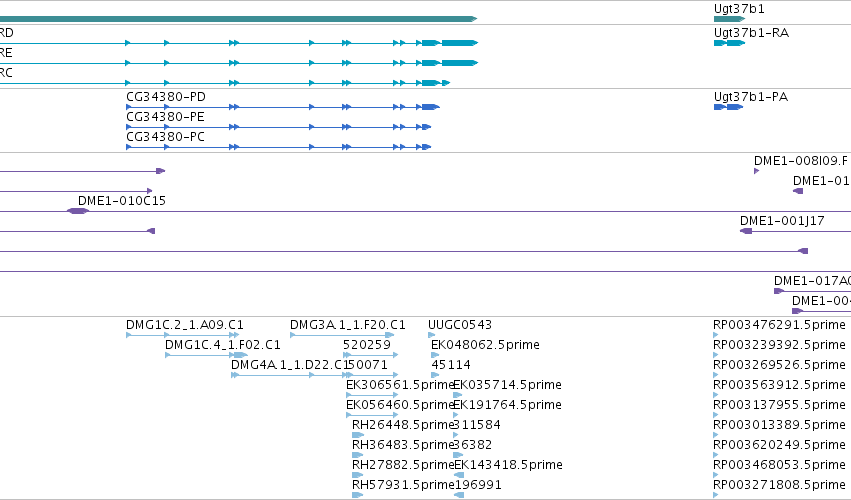Select the RP003013389.5prime label
851x500 pixels.
(x=779, y=425)
